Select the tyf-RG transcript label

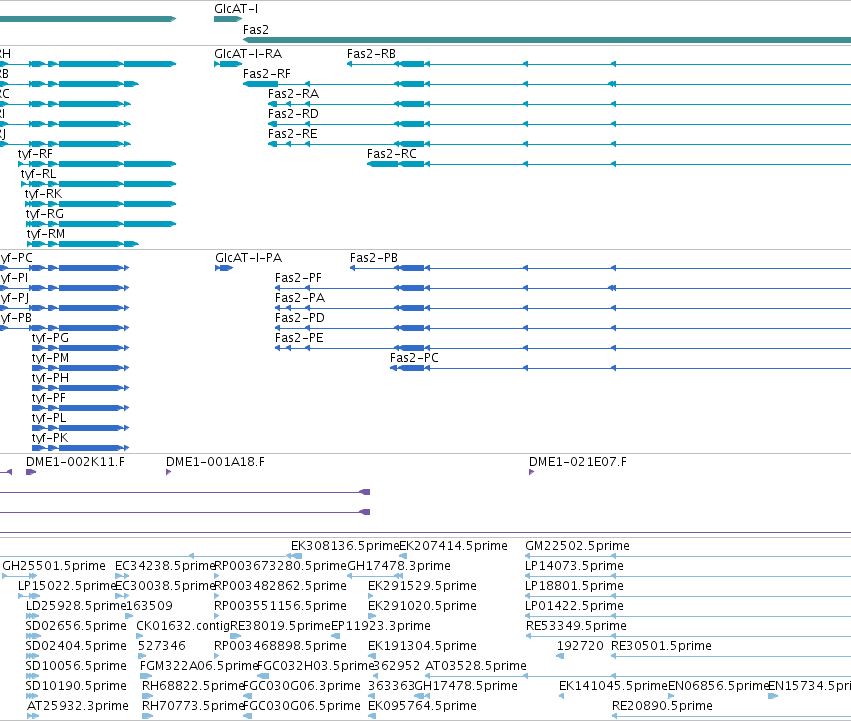(45, 214)
